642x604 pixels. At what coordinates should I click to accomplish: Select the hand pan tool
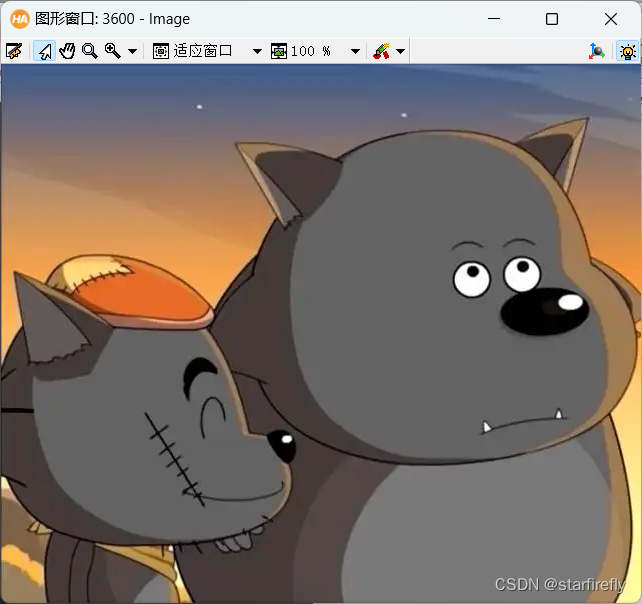[x=67, y=51]
